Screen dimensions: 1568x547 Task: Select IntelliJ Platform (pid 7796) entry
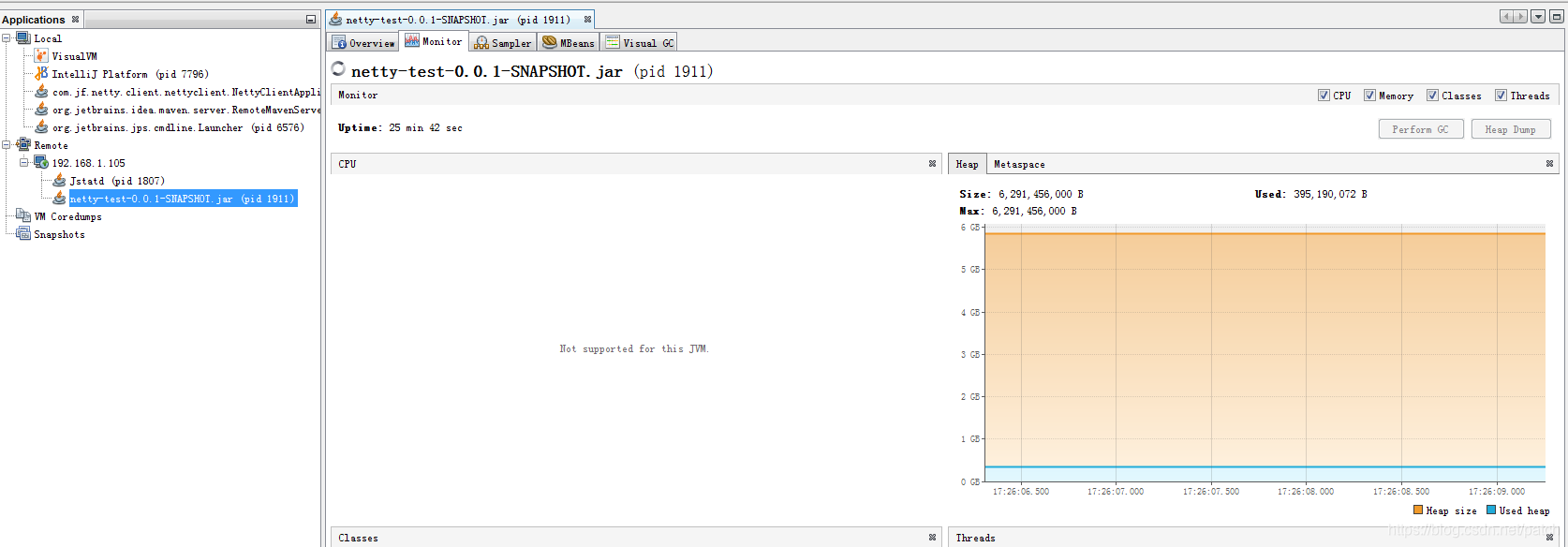coord(130,74)
